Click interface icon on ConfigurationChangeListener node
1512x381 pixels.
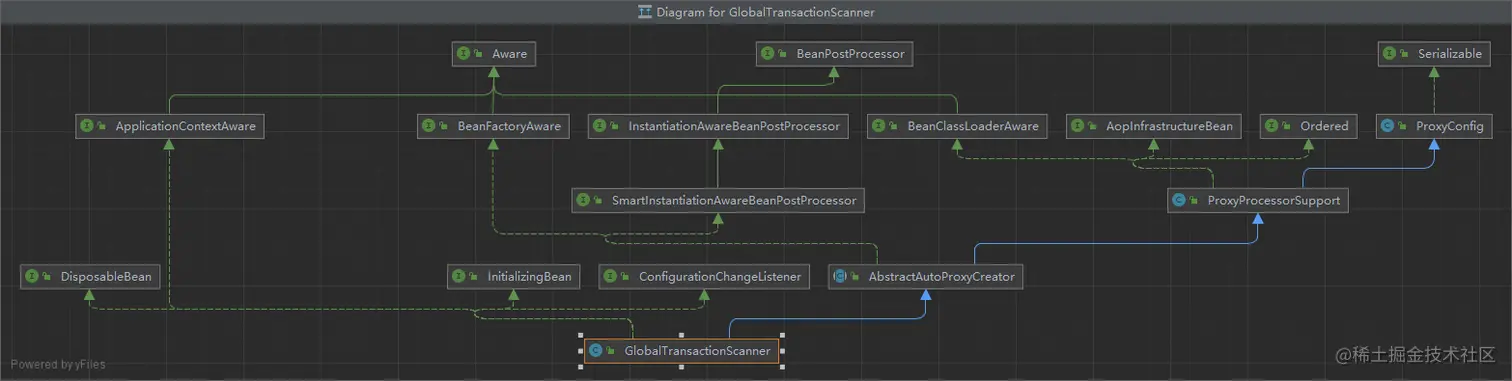coord(610,276)
